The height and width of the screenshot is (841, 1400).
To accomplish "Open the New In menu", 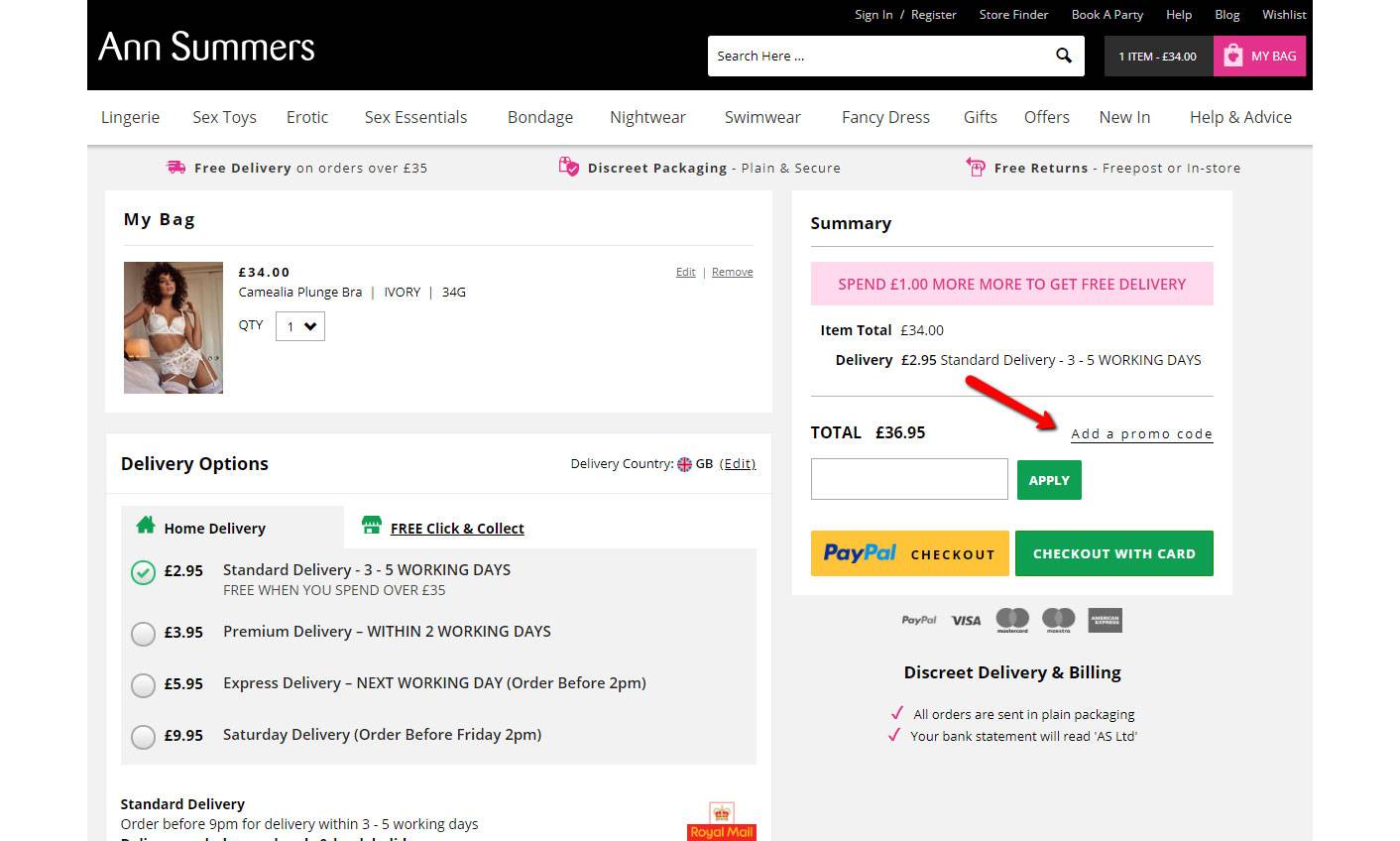I will click(x=1124, y=117).
